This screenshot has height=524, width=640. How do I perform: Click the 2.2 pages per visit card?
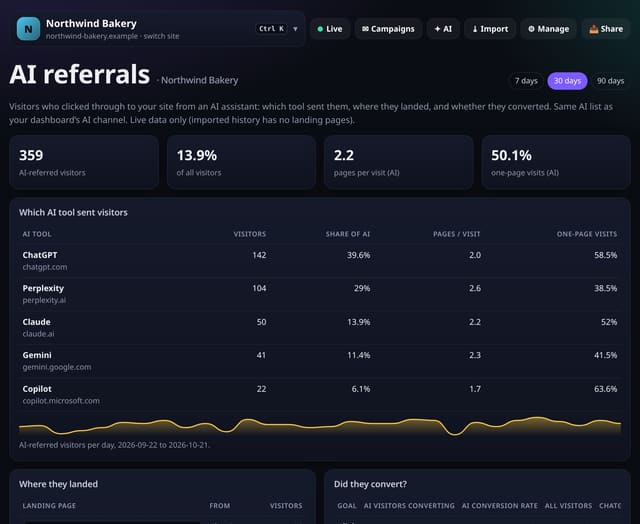point(399,162)
